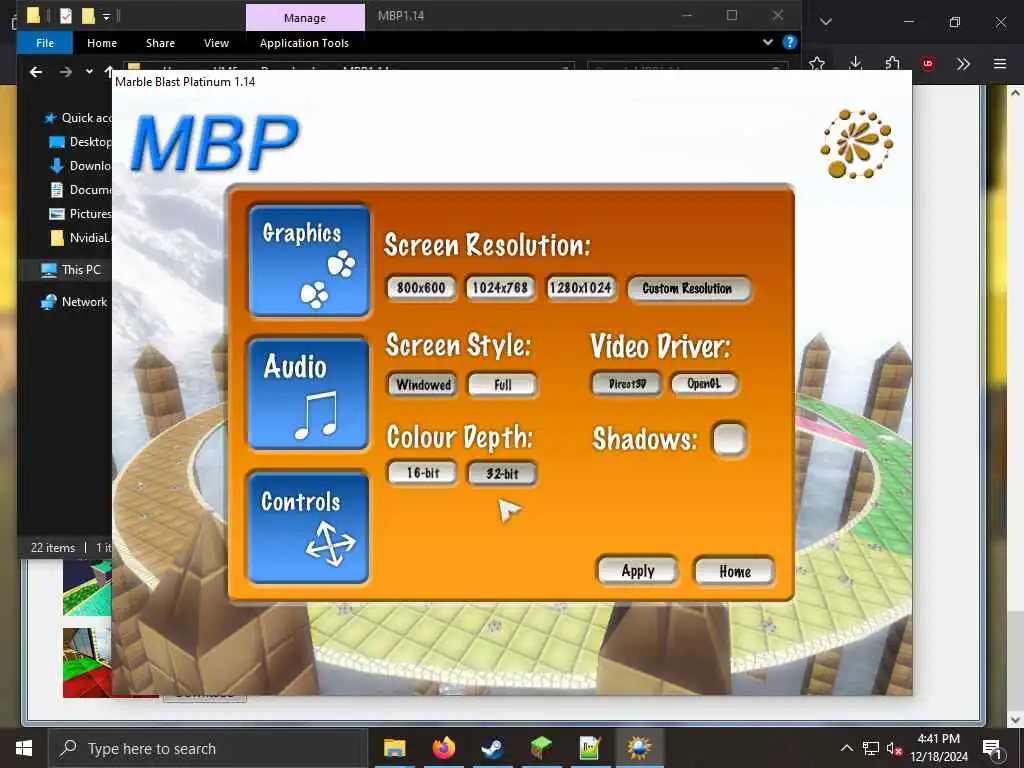Show more browser toolbar tools
The image size is (1024, 768).
[963, 64]
